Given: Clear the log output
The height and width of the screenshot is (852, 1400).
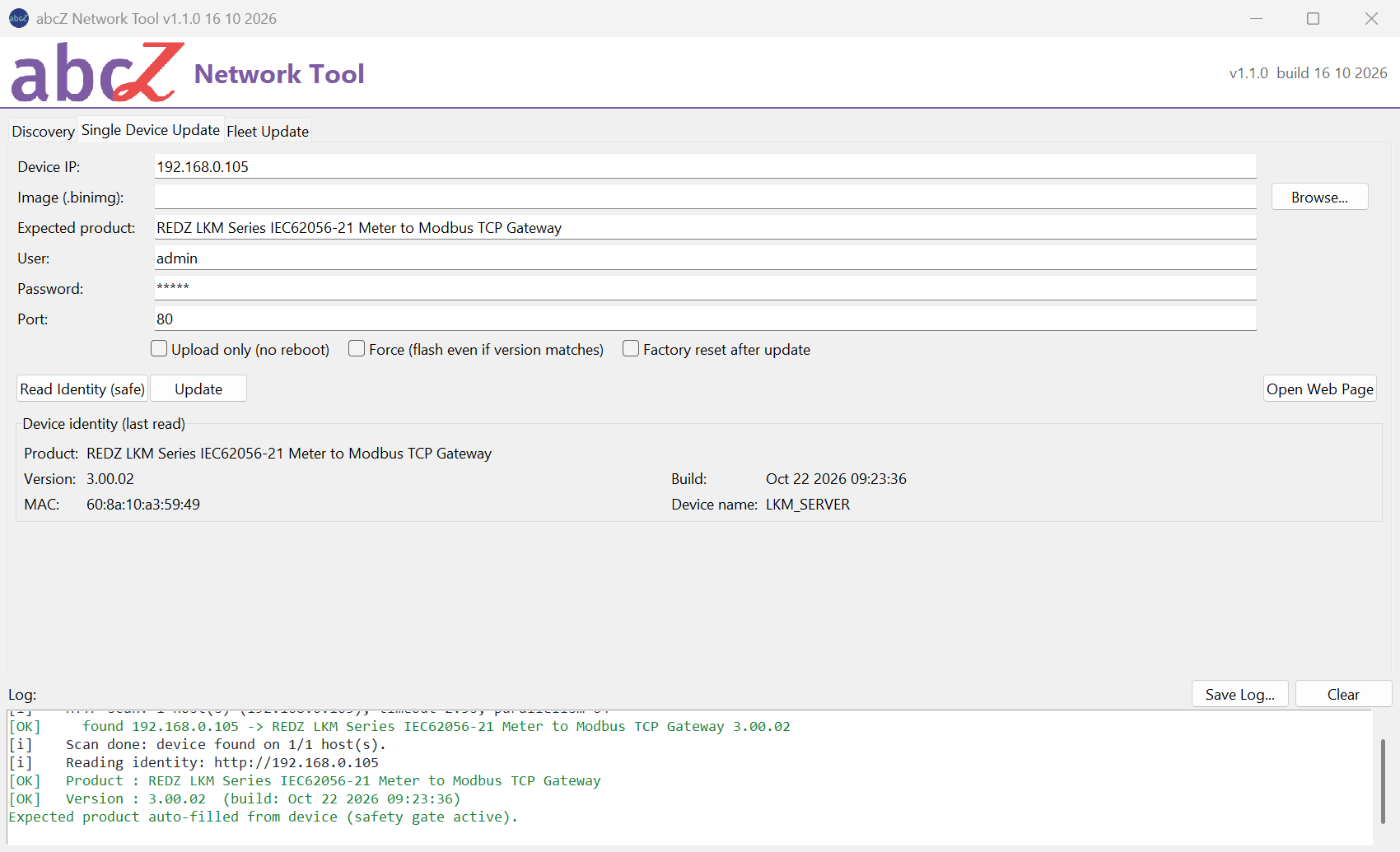Looking at the screenshot, I should [x=1343, y=694].
